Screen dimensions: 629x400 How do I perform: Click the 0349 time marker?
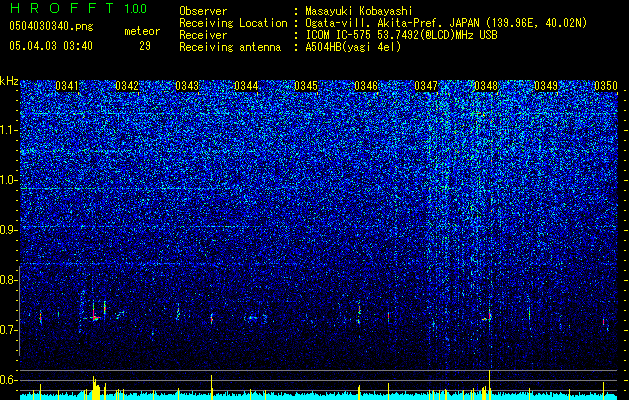pyautogui.click(x=546, y=86)
